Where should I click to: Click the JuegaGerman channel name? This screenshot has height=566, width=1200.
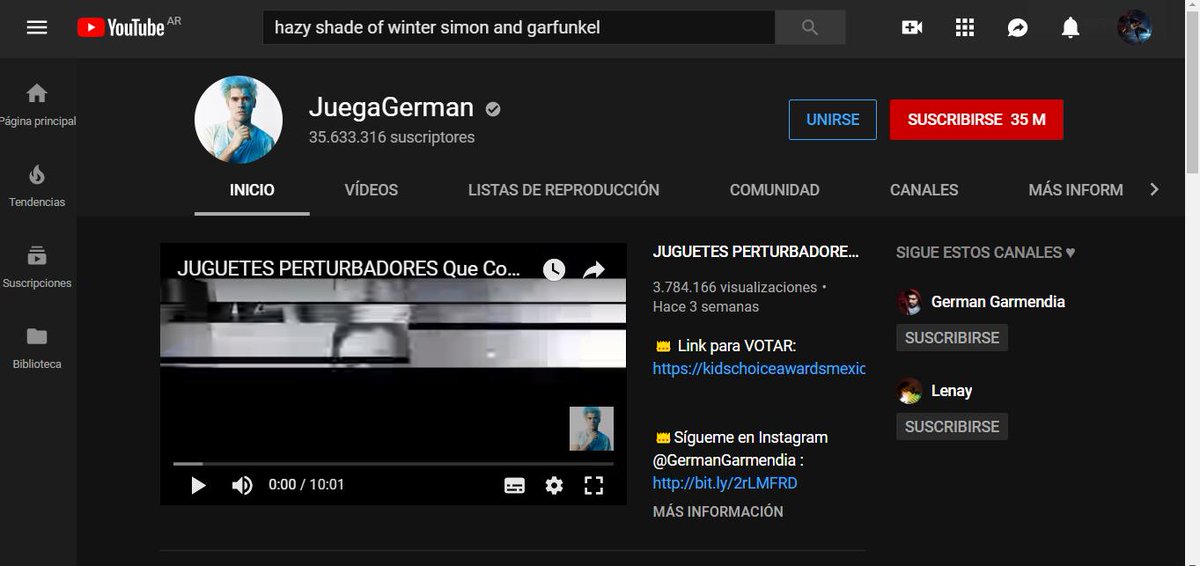tap(391, 108)
